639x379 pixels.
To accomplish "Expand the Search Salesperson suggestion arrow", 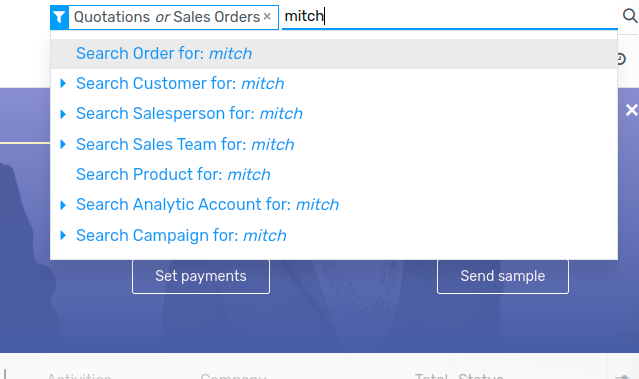I will click(63, 114).
